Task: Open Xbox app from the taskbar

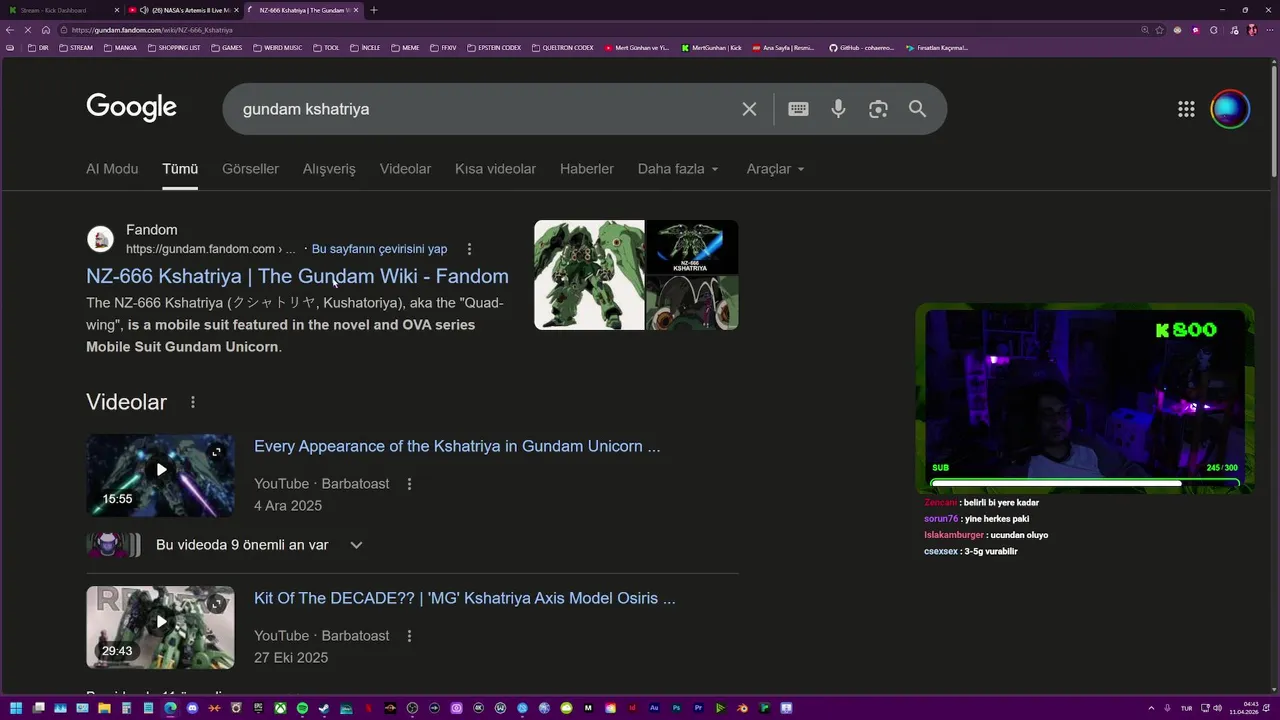Action: pos(280,708)
